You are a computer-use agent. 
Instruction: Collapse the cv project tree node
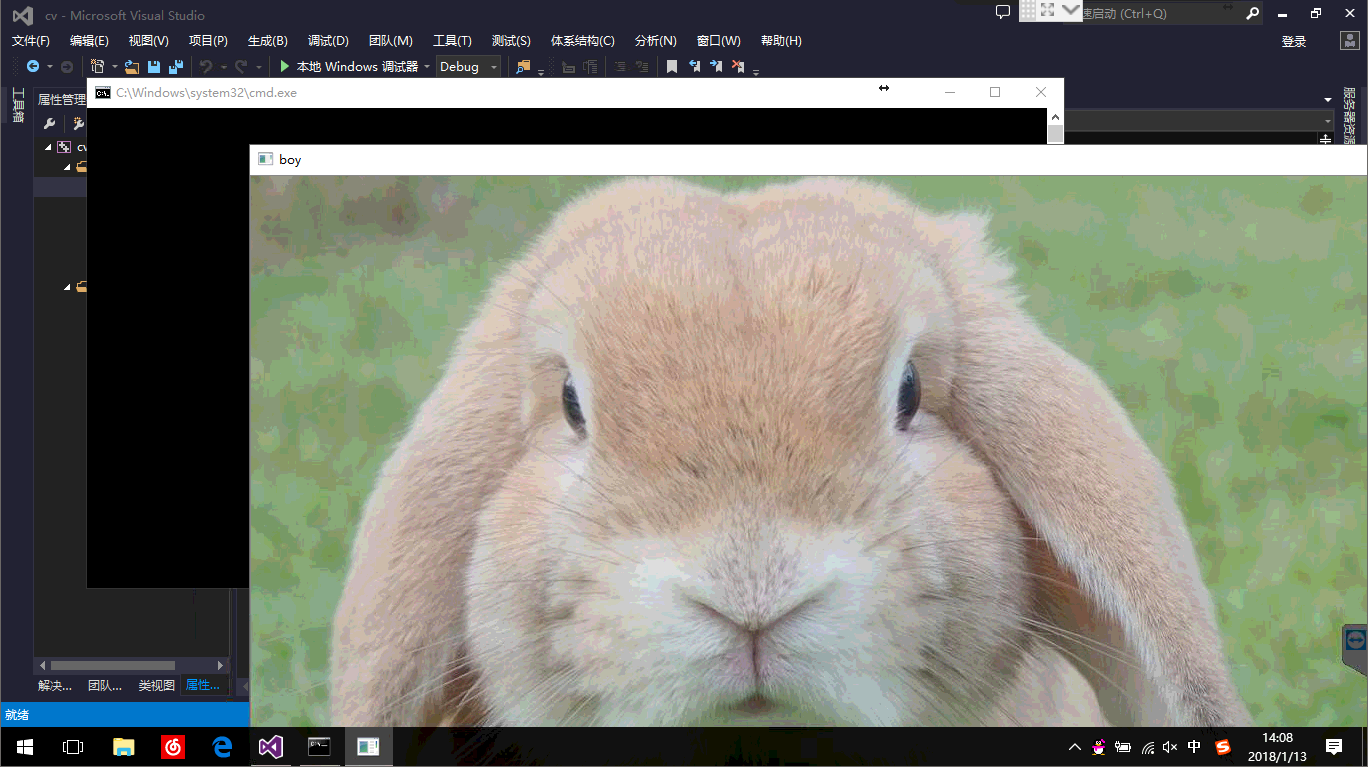(x=48, y=147)
